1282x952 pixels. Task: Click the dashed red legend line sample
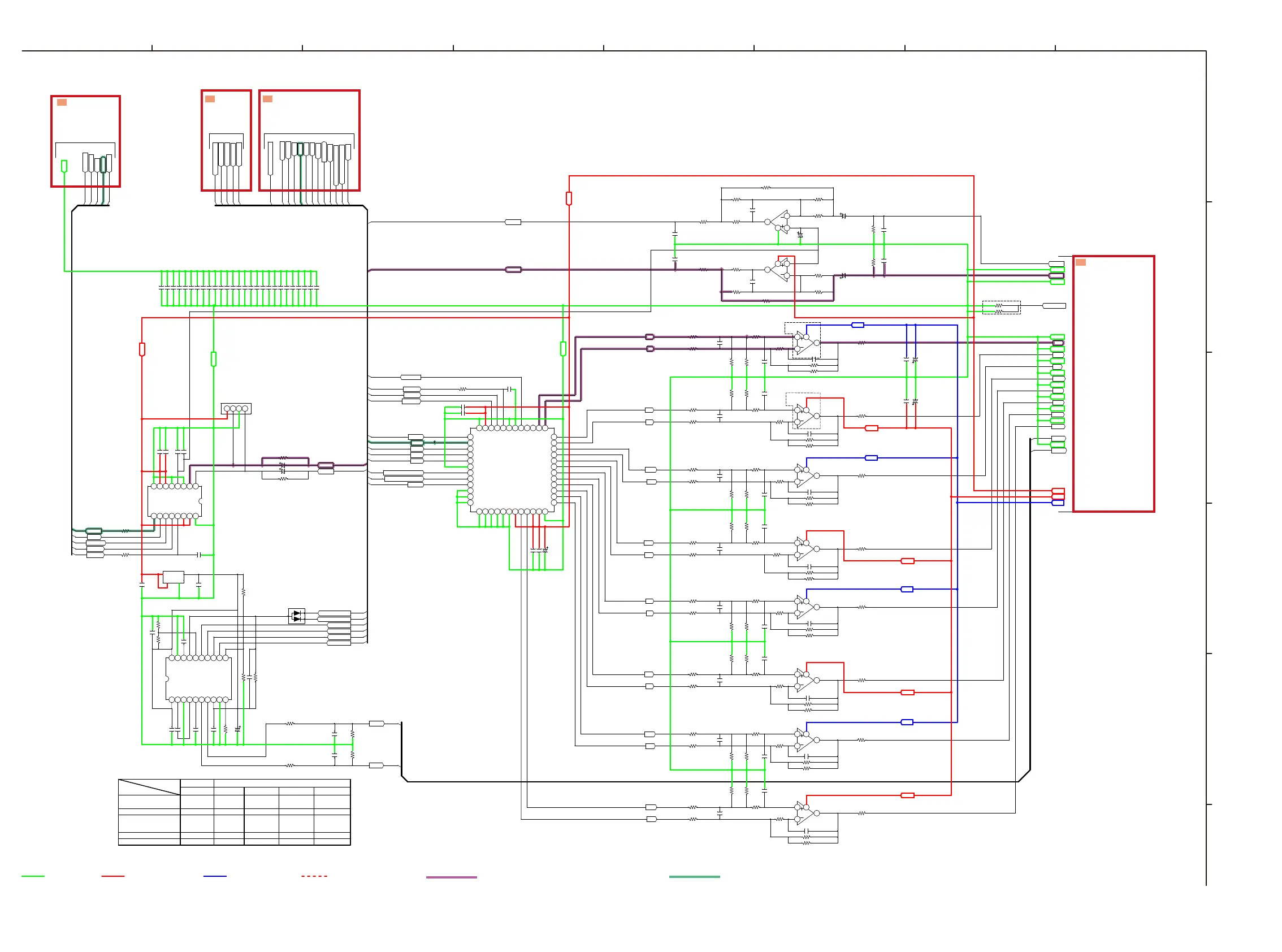click(x=314, y=876)
